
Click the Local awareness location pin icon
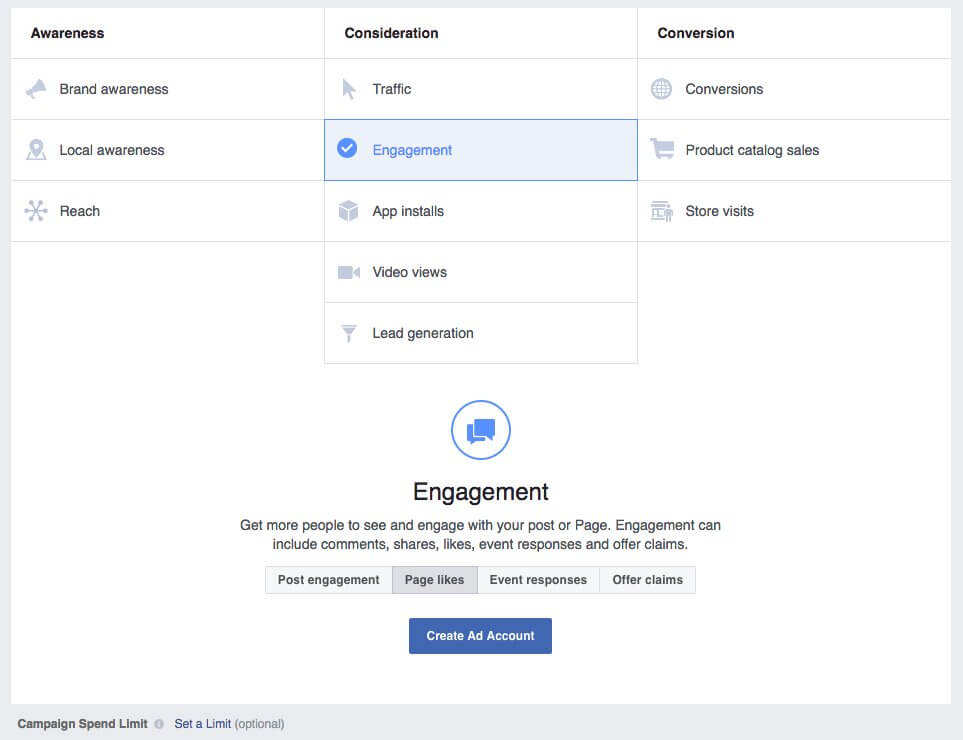[36, 150]
